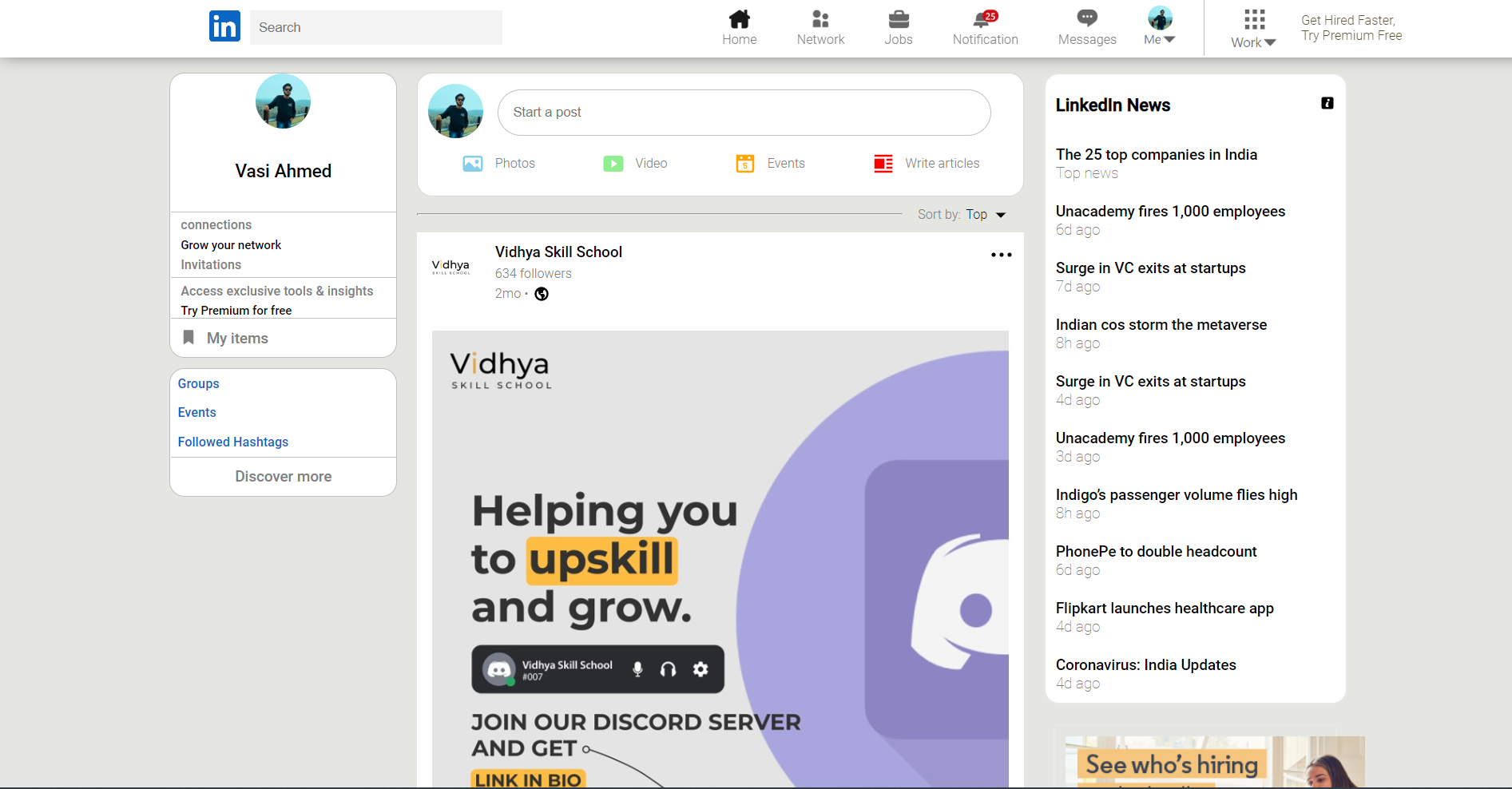1512x789 pixels.
Task: Click the Start a post field
Action: point(744,112)
